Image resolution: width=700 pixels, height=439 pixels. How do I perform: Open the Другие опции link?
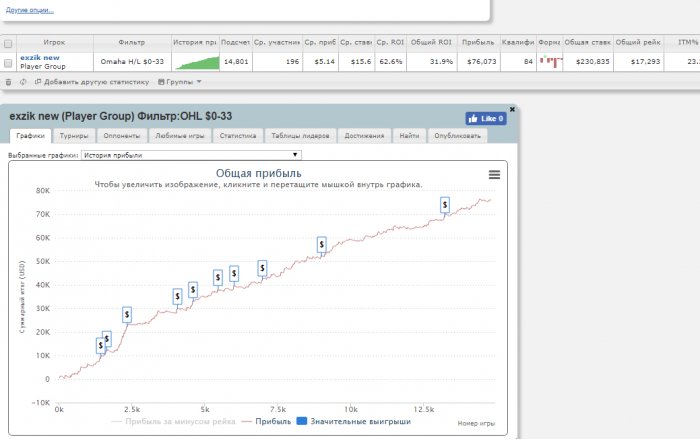29,10
